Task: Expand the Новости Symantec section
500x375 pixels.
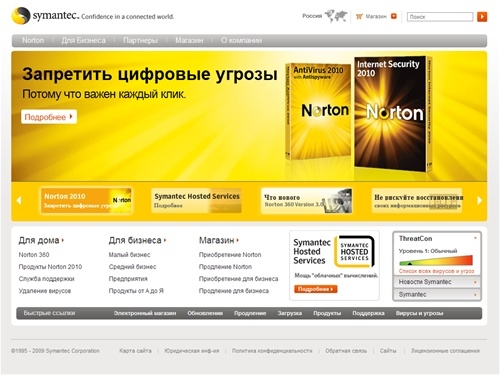Action: pyautogui.click(x=437, y=282)
